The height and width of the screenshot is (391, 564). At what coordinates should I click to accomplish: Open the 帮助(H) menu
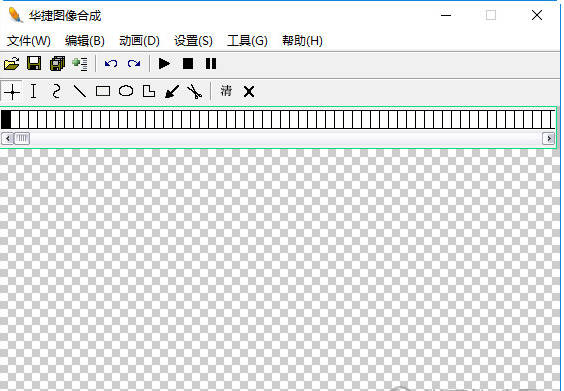coord(302,41)
